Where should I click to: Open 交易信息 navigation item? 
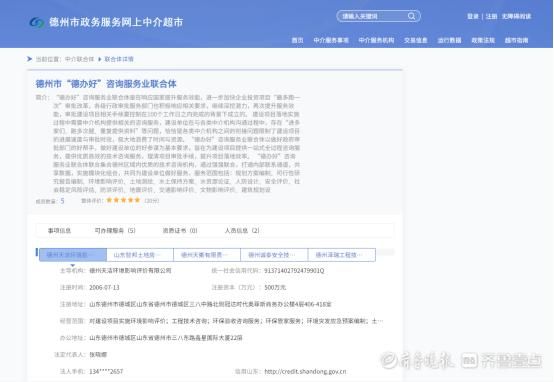[x=416, y=40]
